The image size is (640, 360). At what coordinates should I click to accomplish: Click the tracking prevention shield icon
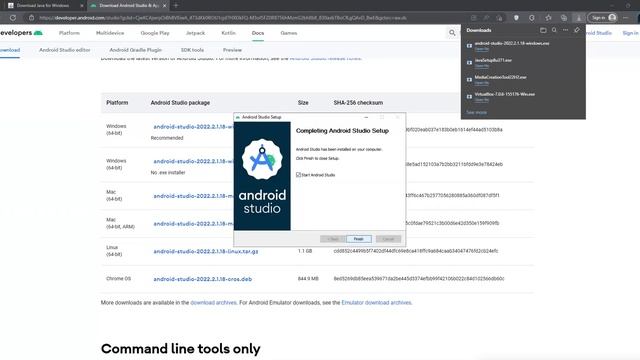click(516, 18)
